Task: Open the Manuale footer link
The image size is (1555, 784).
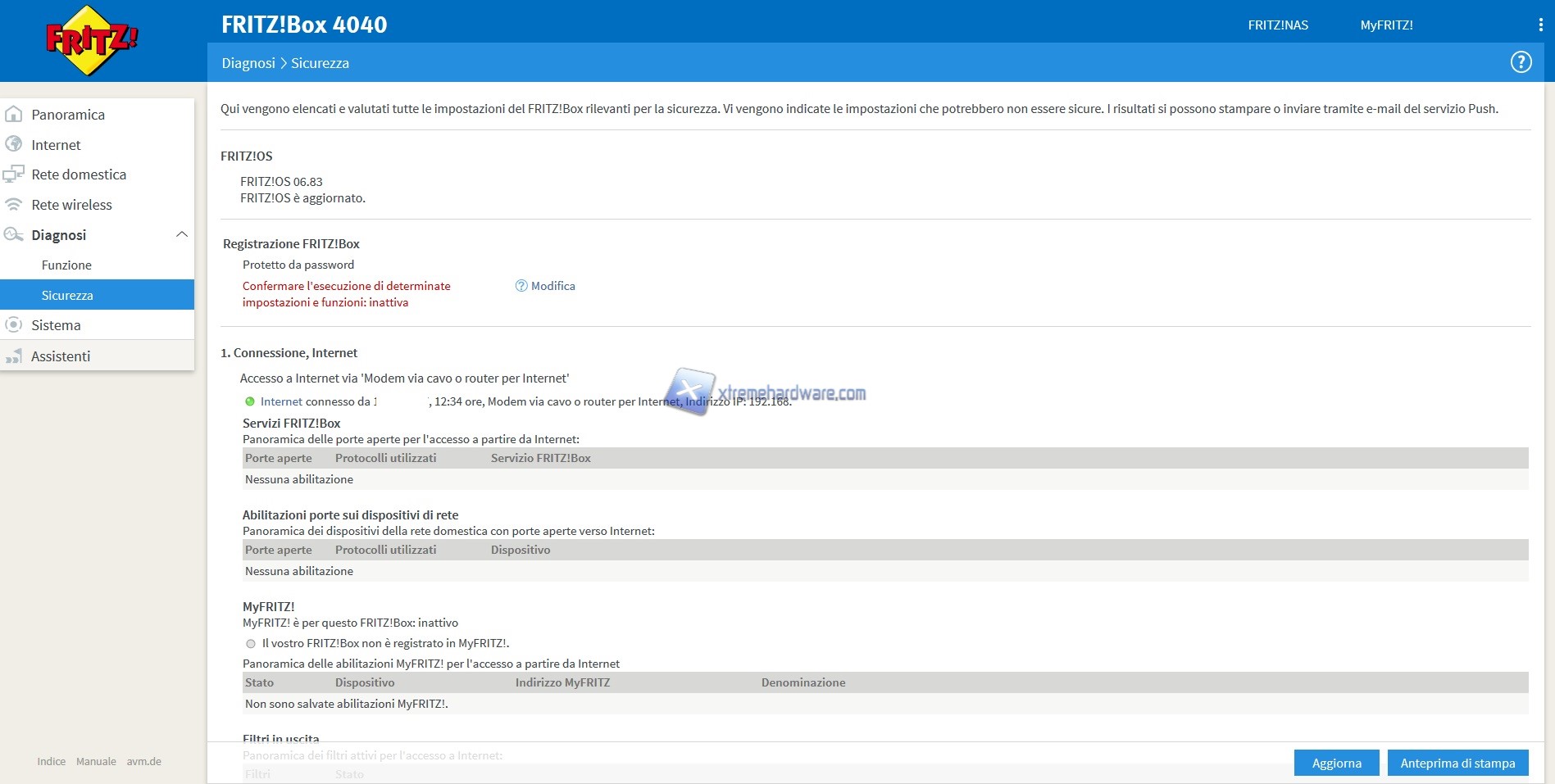Action: click(96, 761)
